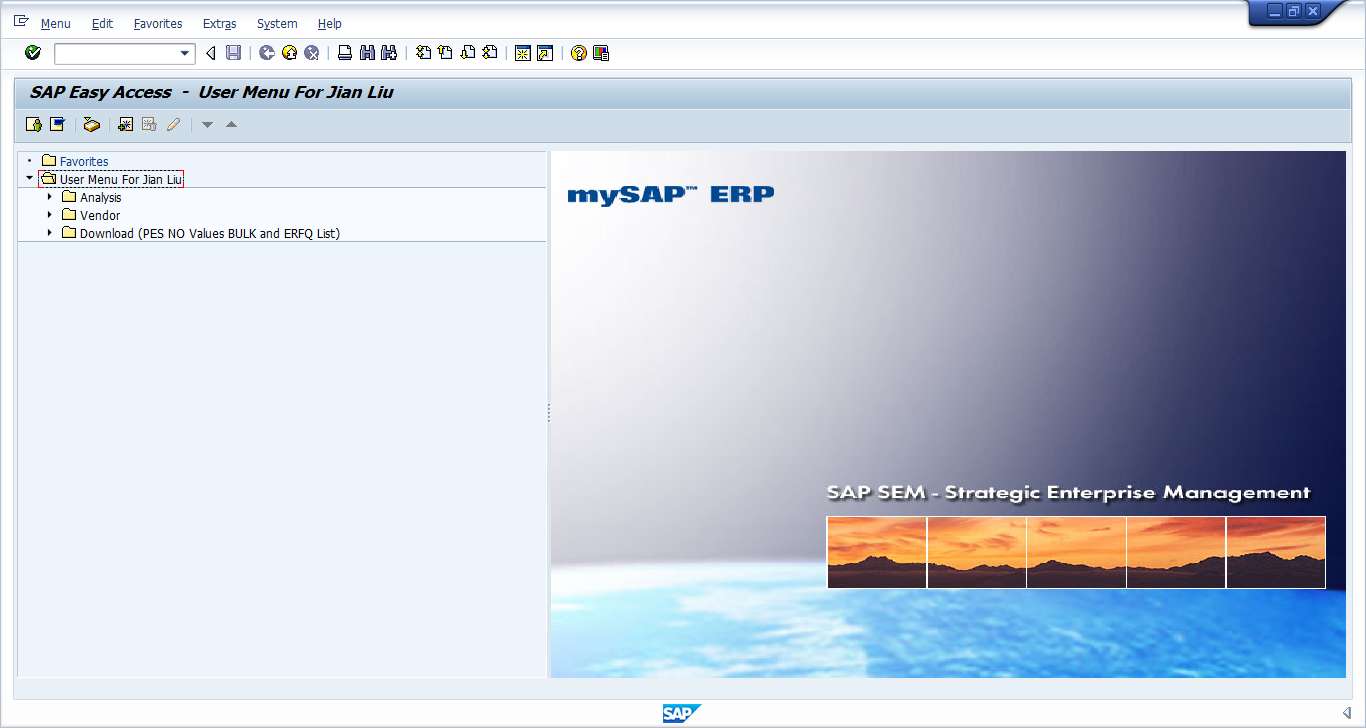Click the Print icon
The height and width of the screenshot is (728, 1366).
pyautogui.click(x=345, y=53)
